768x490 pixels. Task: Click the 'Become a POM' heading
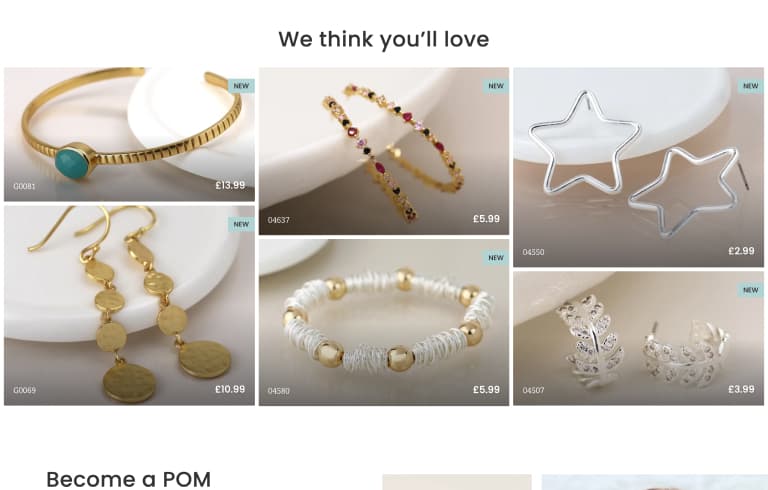coord(129,479)
